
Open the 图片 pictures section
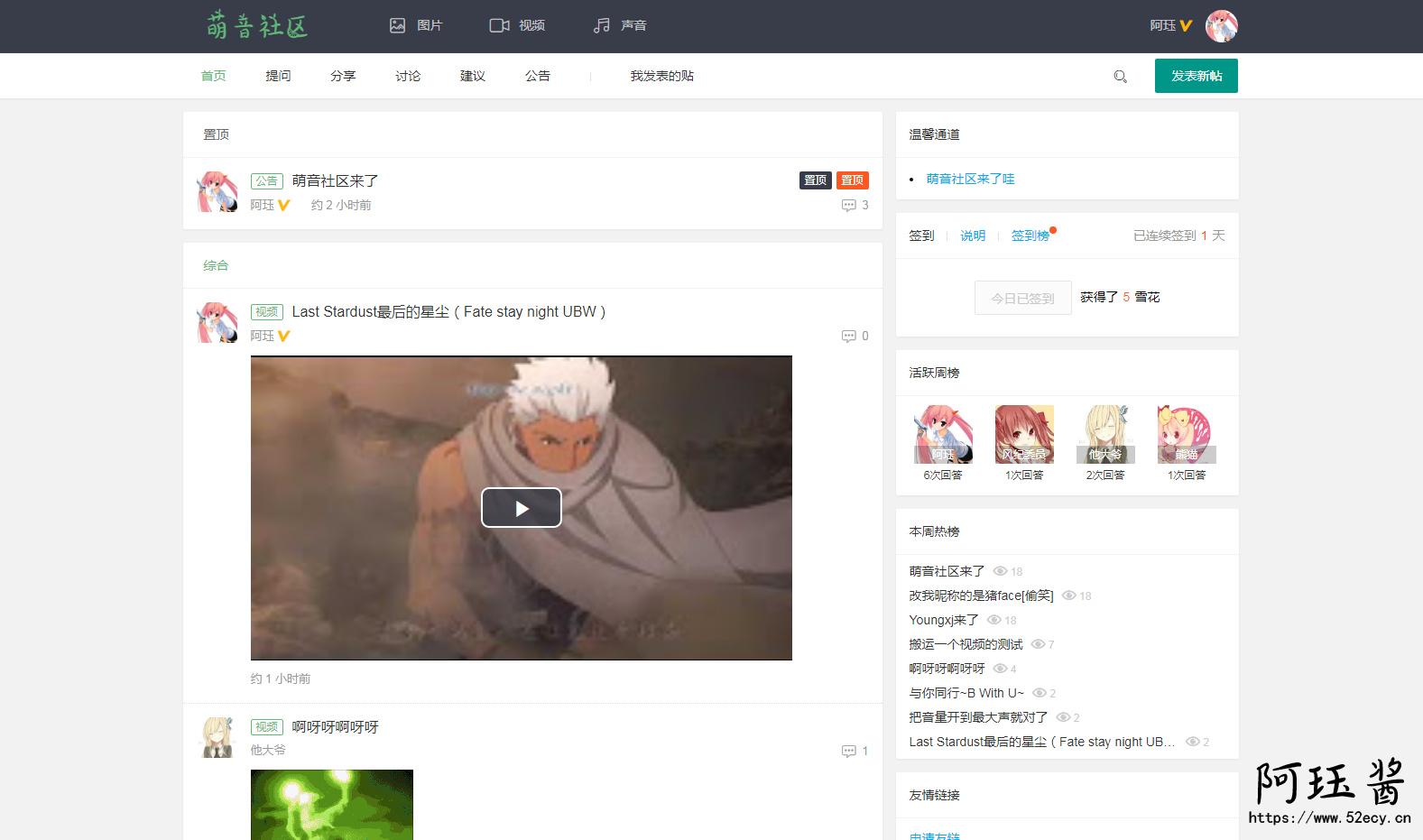pyautogui.click(x=415, y=25)
